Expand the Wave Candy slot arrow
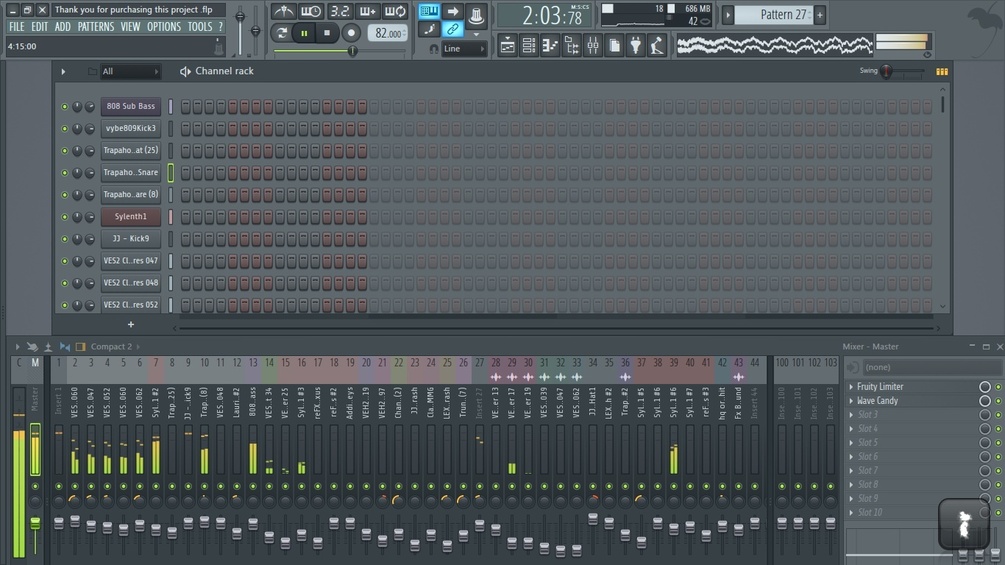This screenshot has width=1005, height=565. 851,400
